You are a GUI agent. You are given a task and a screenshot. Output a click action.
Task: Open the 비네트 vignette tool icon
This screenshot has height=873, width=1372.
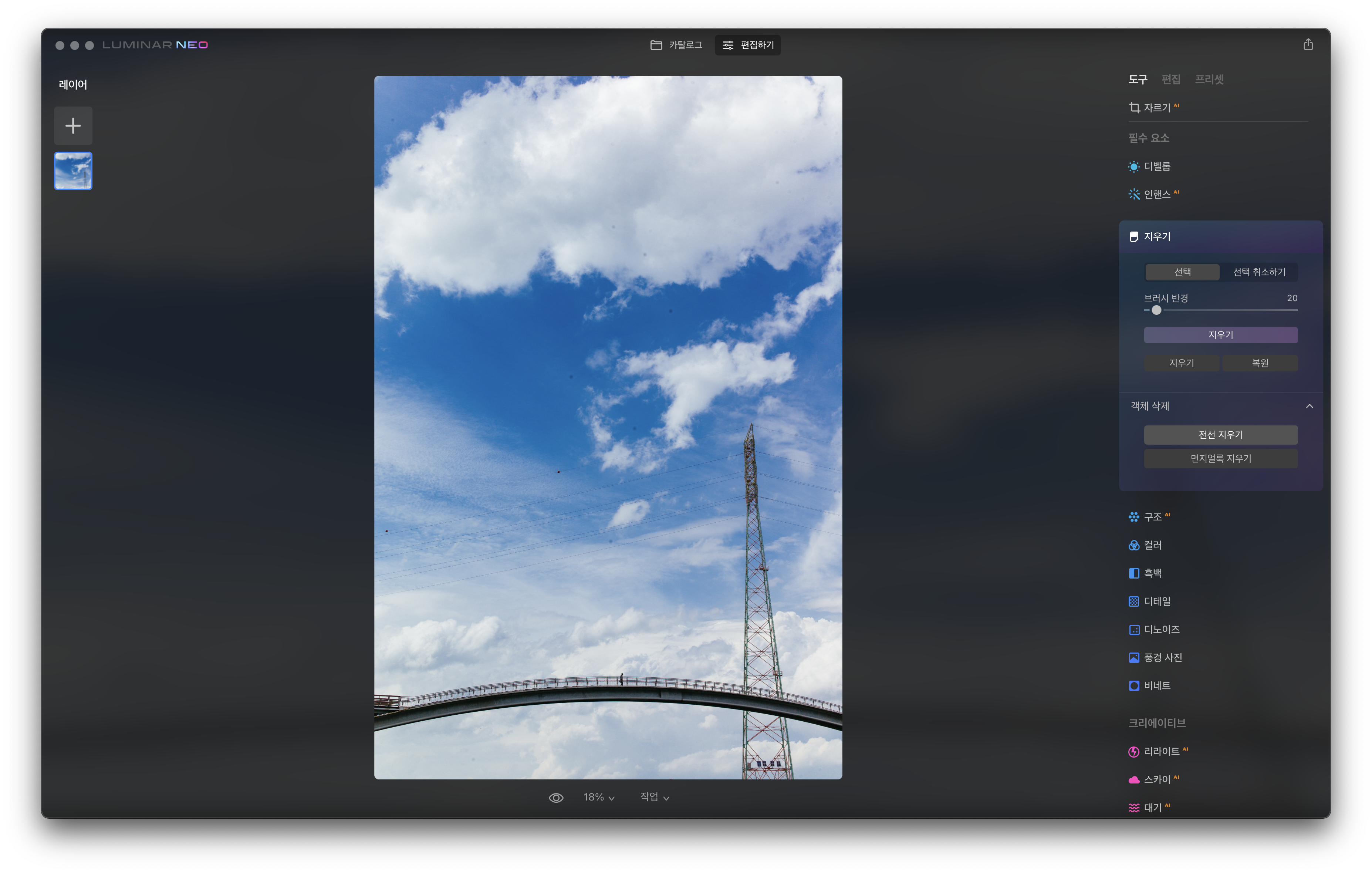coord(1134,686)
